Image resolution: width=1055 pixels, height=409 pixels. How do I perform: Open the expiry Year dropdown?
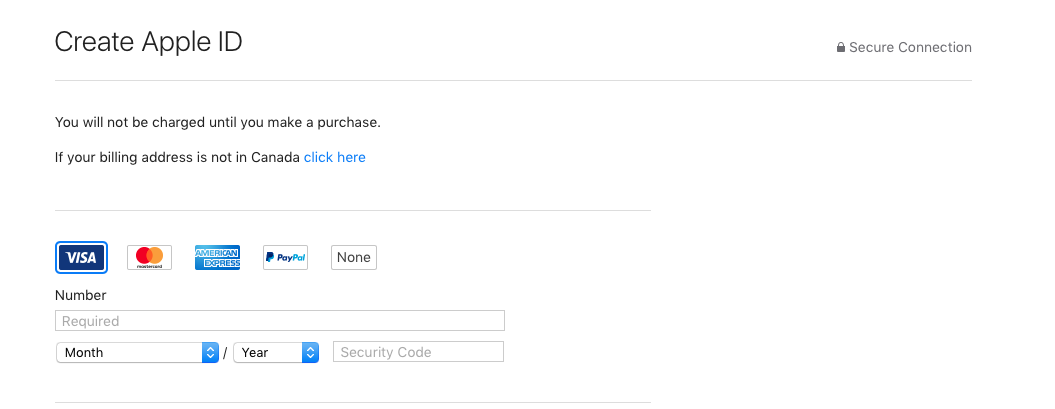(276, 352)
